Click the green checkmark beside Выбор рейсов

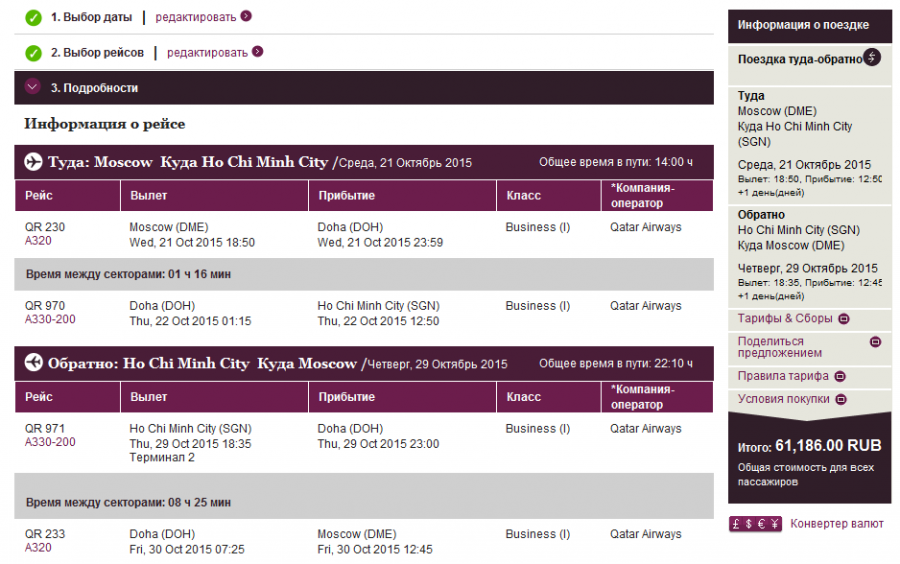pyautogui.click(x=33, y=53)
